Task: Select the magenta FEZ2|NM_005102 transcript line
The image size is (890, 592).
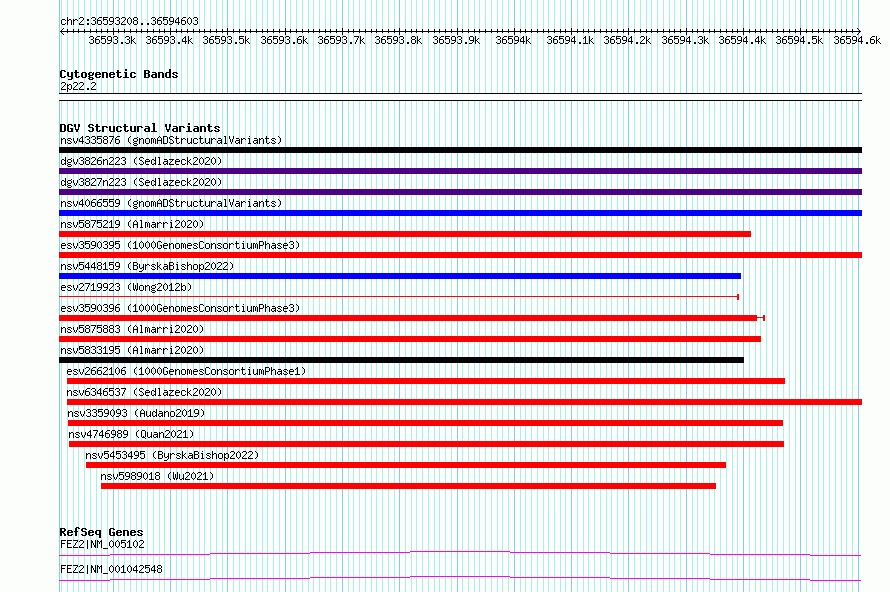Action: tap(460, 553)
